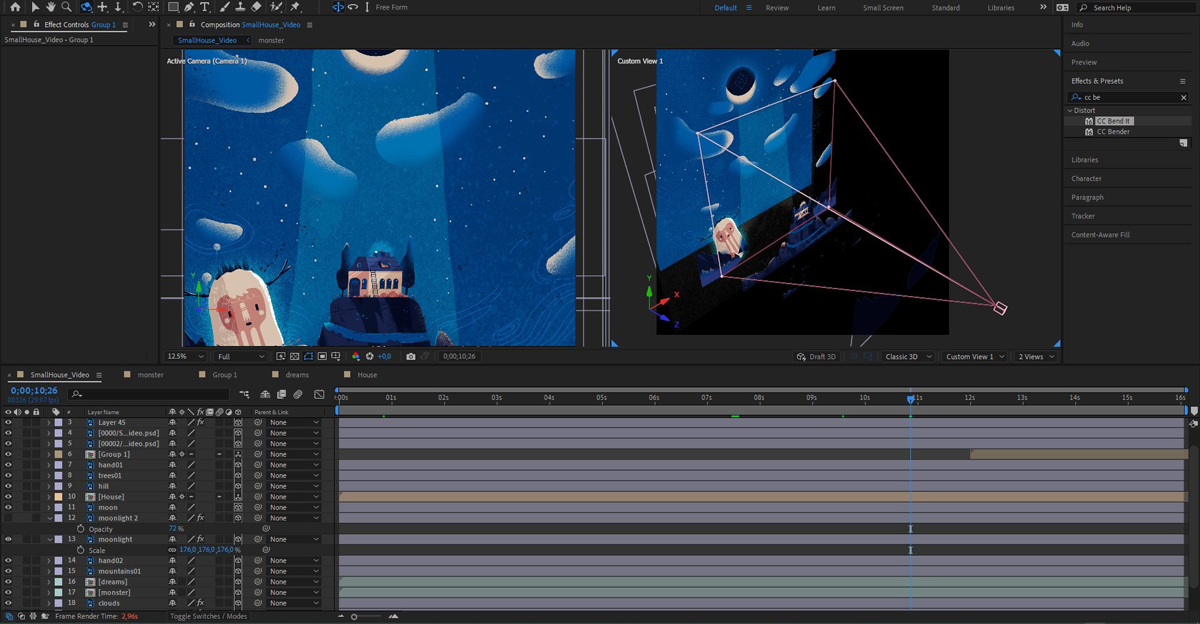Hide the clouds layer
Viewport: 1200px width, 624px height.
(x=9, y=603)
